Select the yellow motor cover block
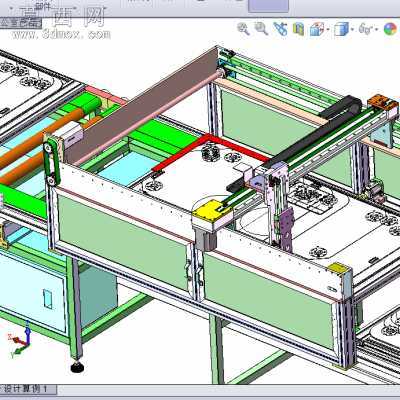Screen dimensions: 400x400 [212, 211]
